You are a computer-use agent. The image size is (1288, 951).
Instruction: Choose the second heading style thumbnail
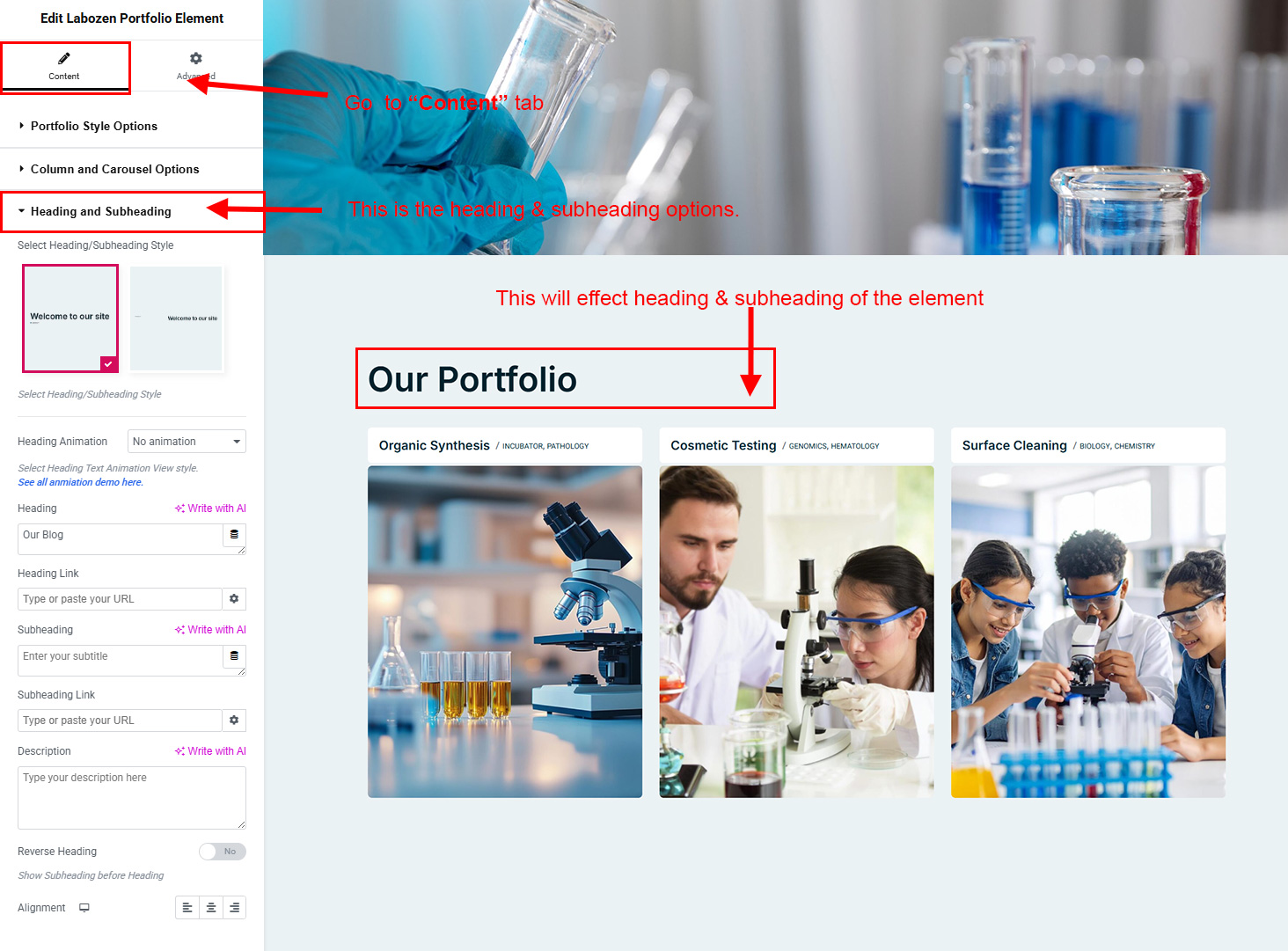click(177, 318)
